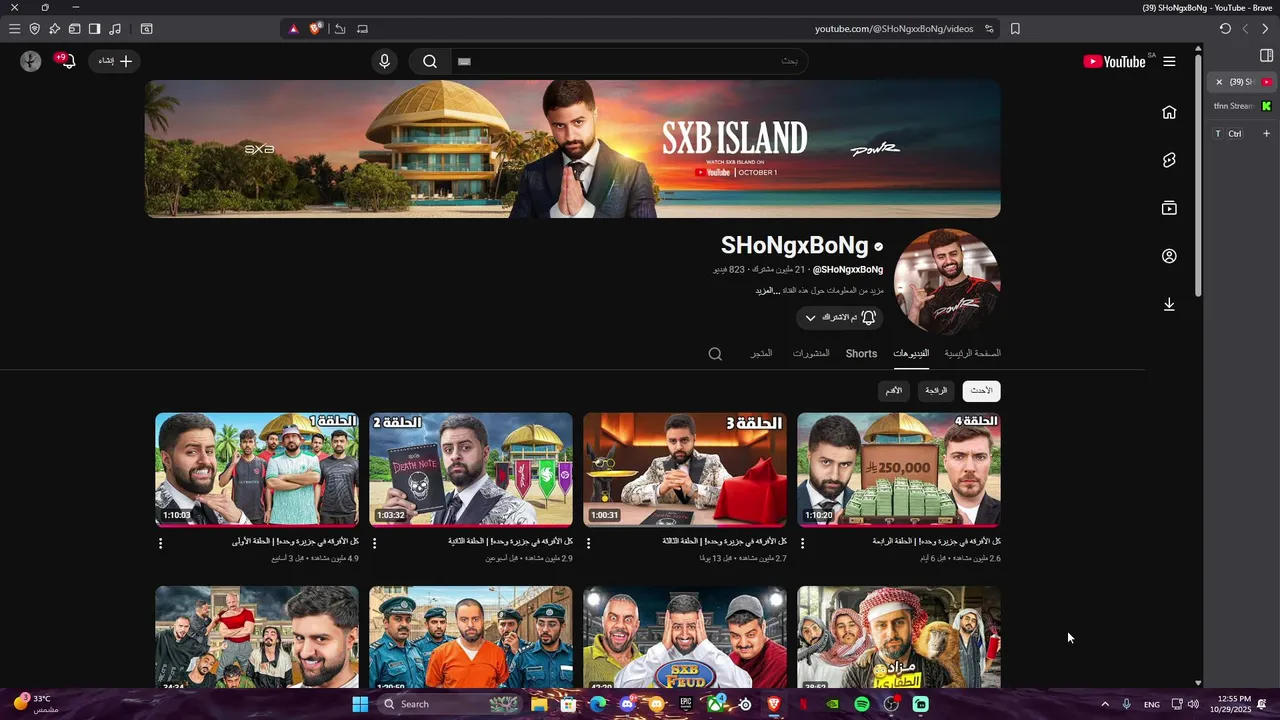Switch to the Shorts channel tab

(x=861, y=354)
